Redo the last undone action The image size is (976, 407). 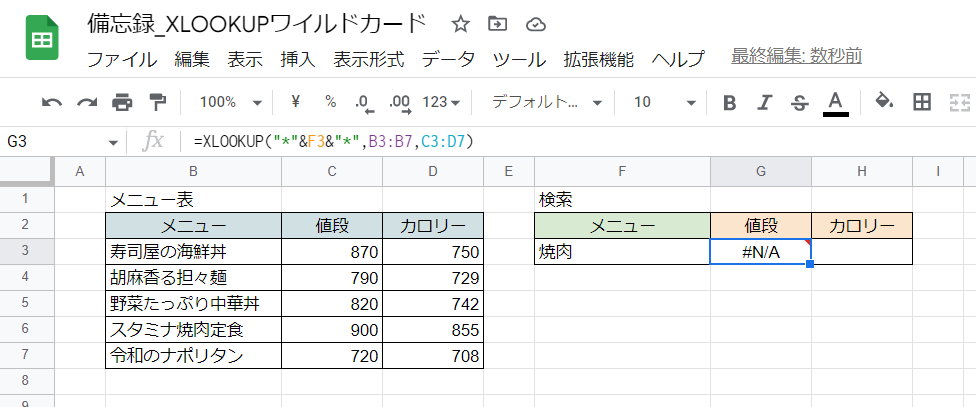(87, 101)
